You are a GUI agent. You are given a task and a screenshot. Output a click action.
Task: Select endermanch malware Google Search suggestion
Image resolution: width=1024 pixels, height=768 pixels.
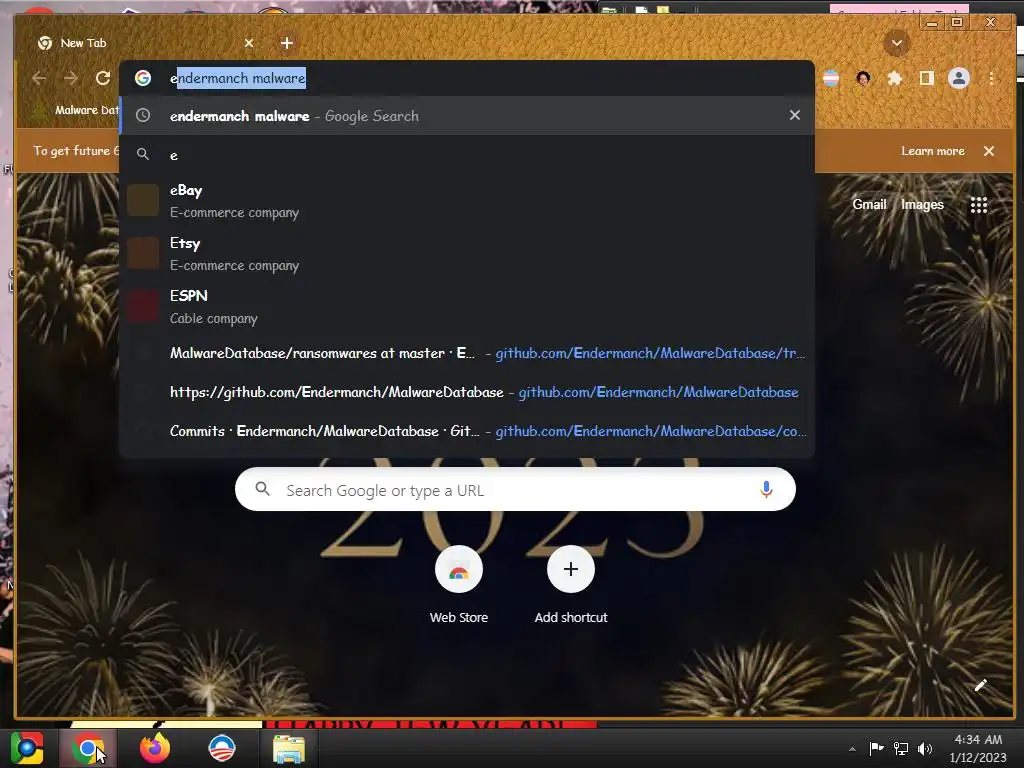(467, 116)
